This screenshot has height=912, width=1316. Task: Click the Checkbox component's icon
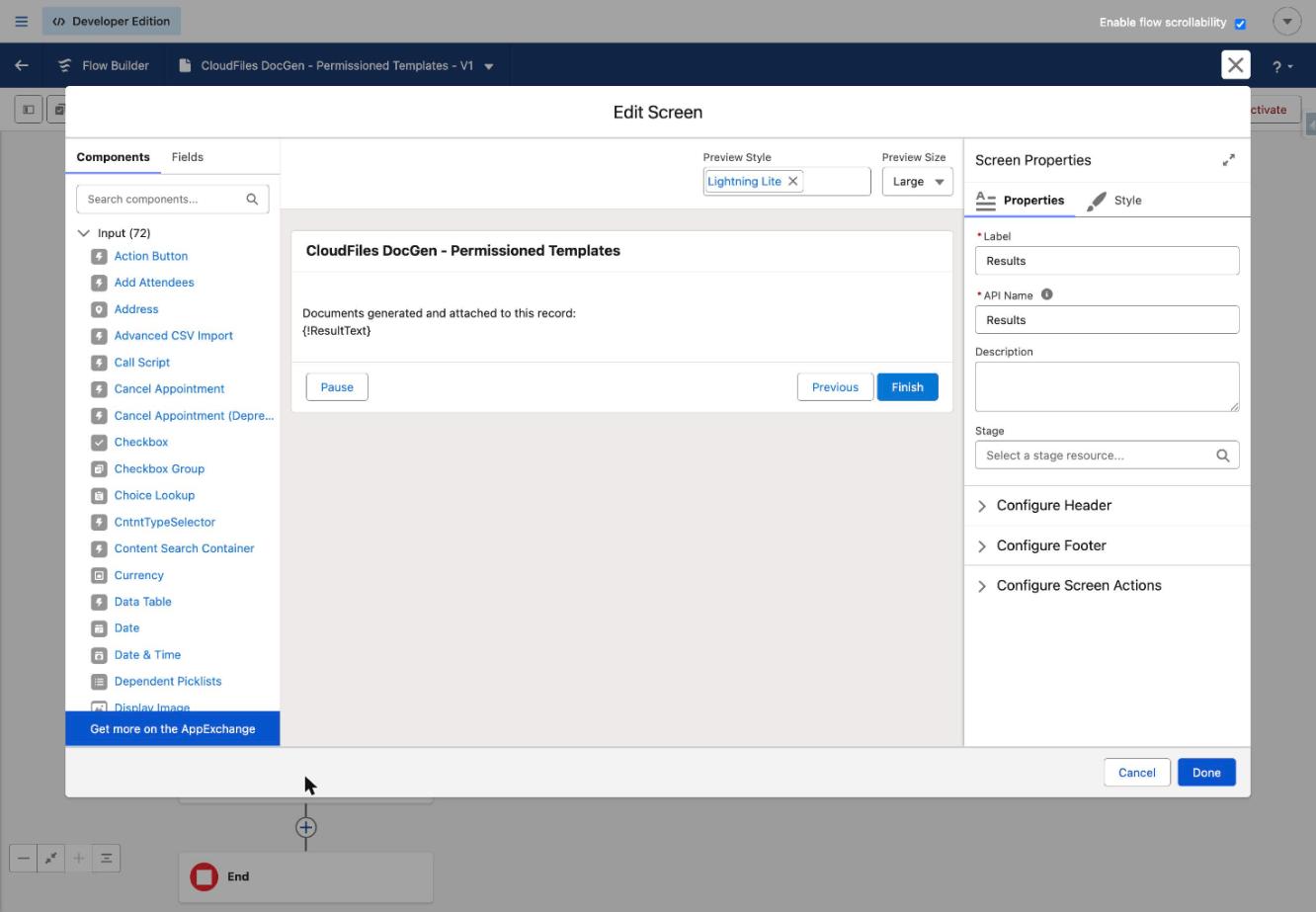[x=99, y=443]
